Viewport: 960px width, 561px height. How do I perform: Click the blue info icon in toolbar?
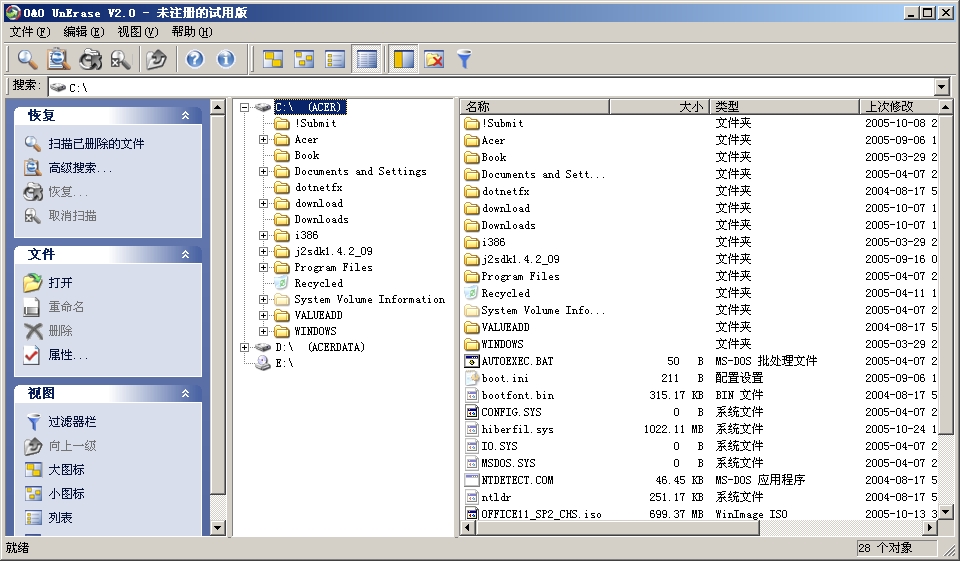pyautogui.click(x=226, y=59)
